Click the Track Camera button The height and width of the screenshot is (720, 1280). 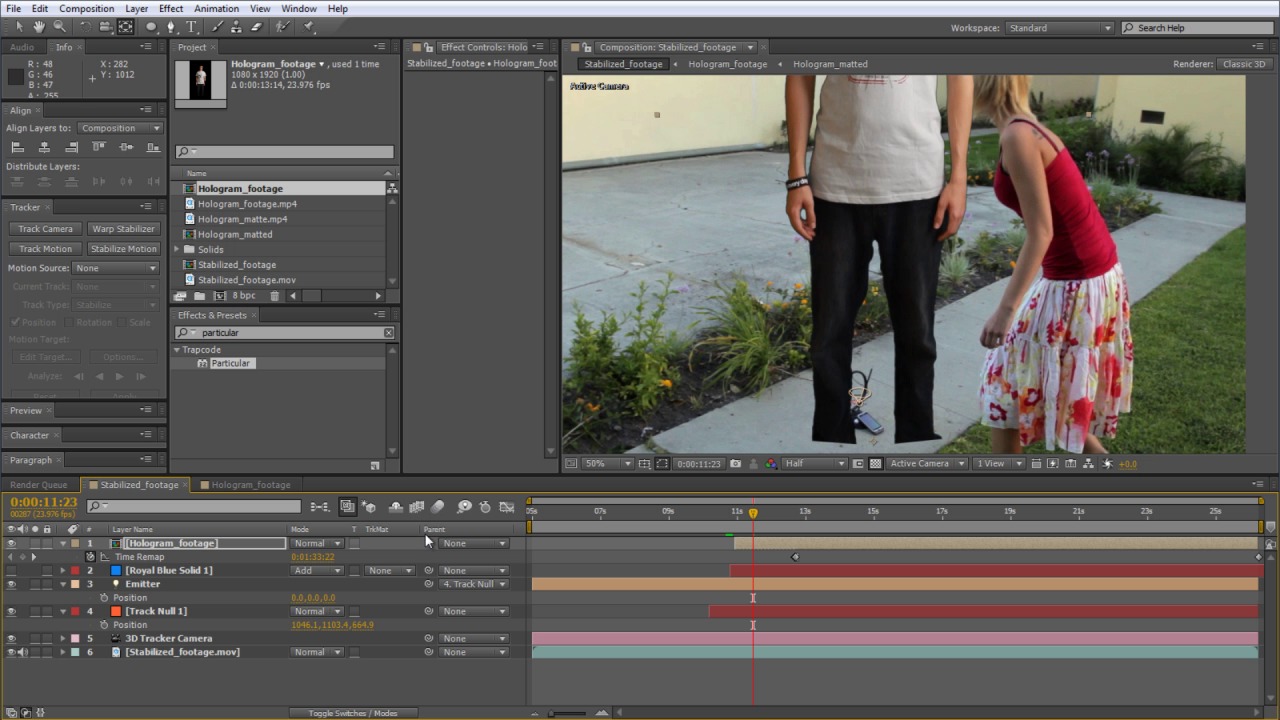45,229
